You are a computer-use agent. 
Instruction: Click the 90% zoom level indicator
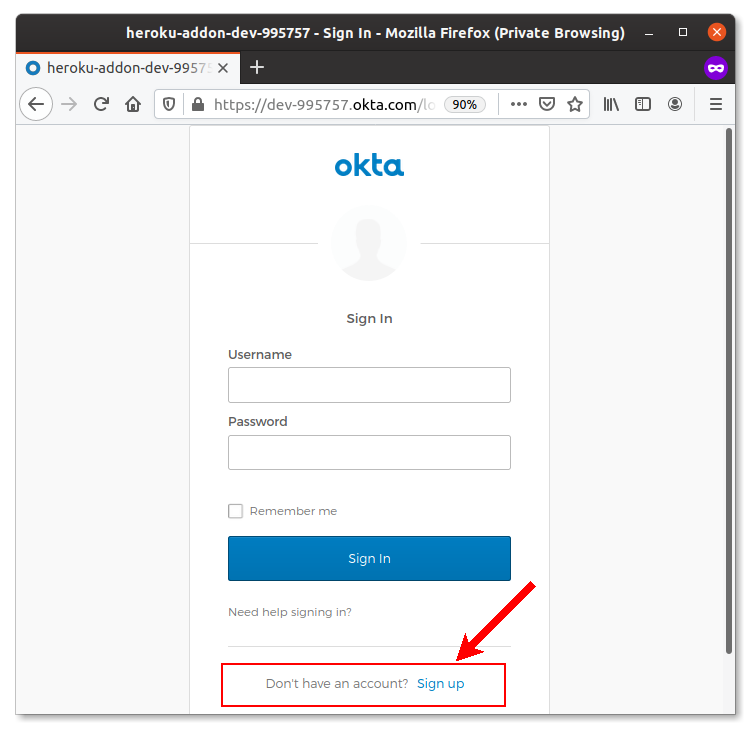pyautogui.click(x=465, y=104)
